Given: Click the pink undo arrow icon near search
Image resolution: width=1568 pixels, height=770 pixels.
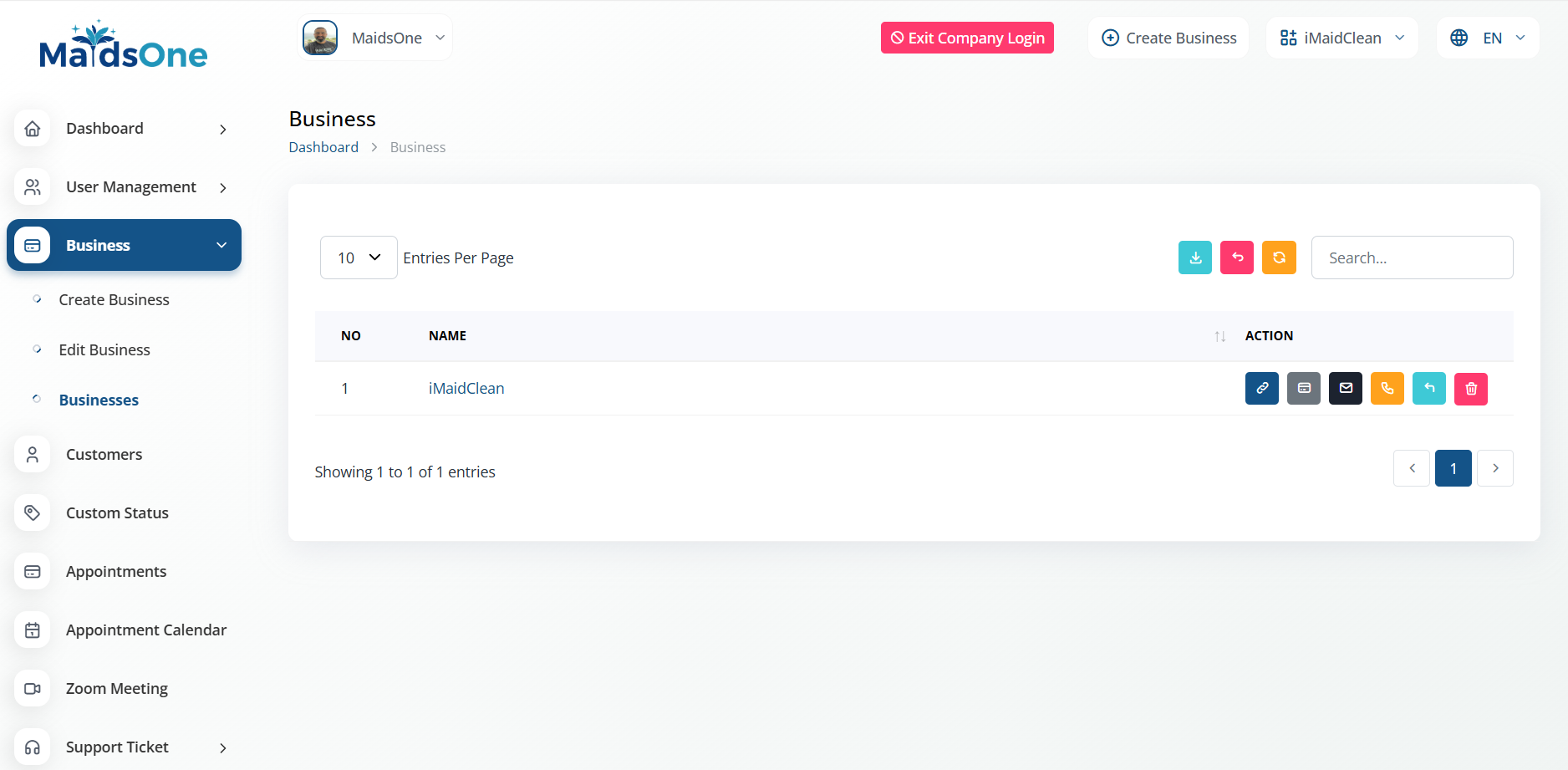Looking at the screenshot, I should (1236, 258).
